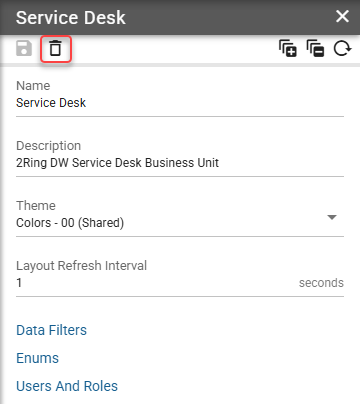This screenshot has width=360, height=404.
Task: Click the Name field label
Action: coord(33,86)
